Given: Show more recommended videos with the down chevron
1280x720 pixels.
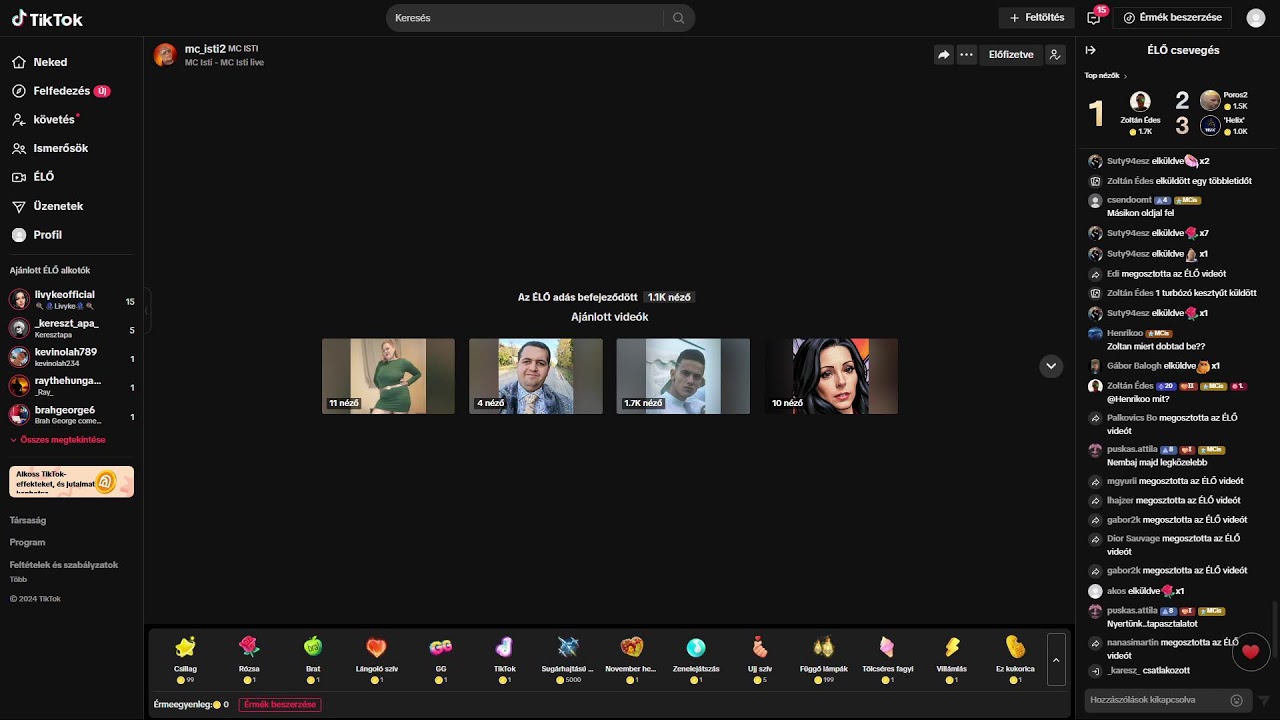Looking at the screenshot, I should (x=1051, y=366).
